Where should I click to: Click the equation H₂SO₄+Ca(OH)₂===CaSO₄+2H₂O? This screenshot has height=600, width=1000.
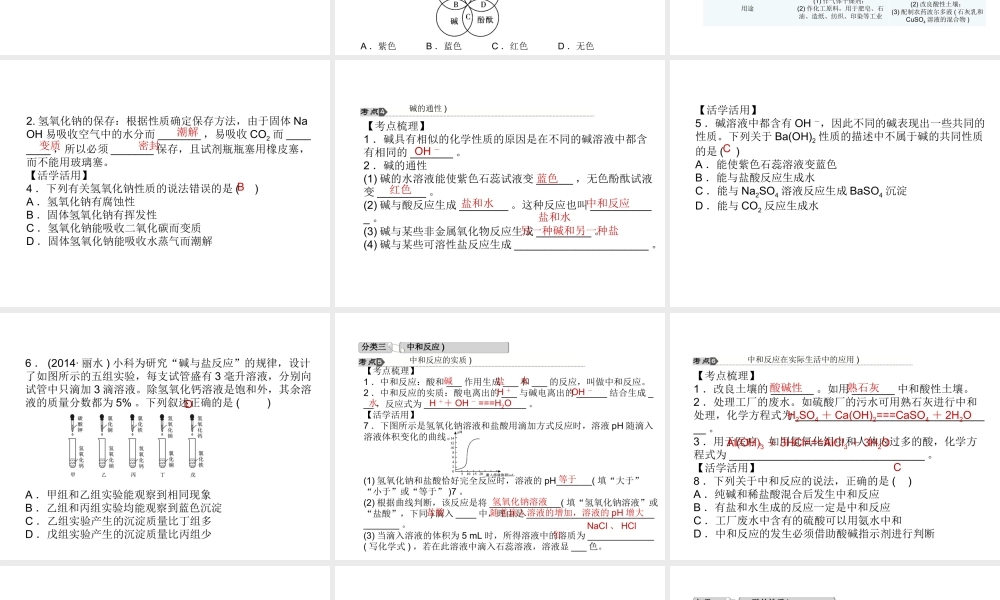point(881,416)
